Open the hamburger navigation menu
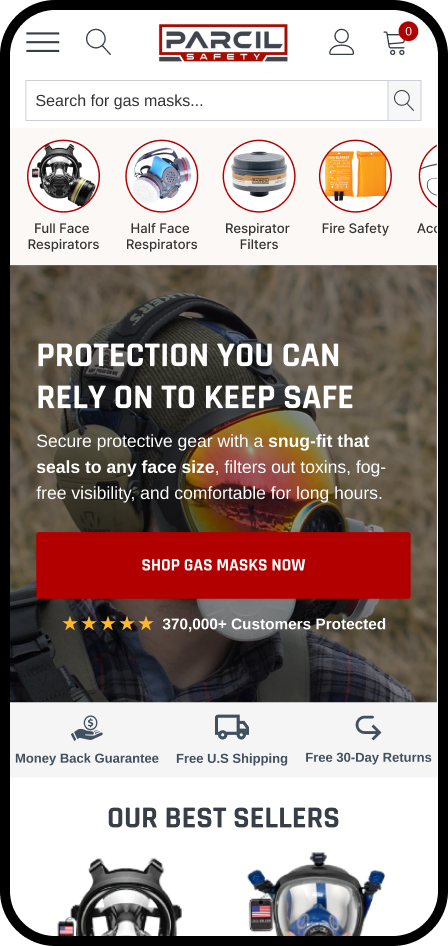This screenshot has height=946, width=448. (43, 42)
